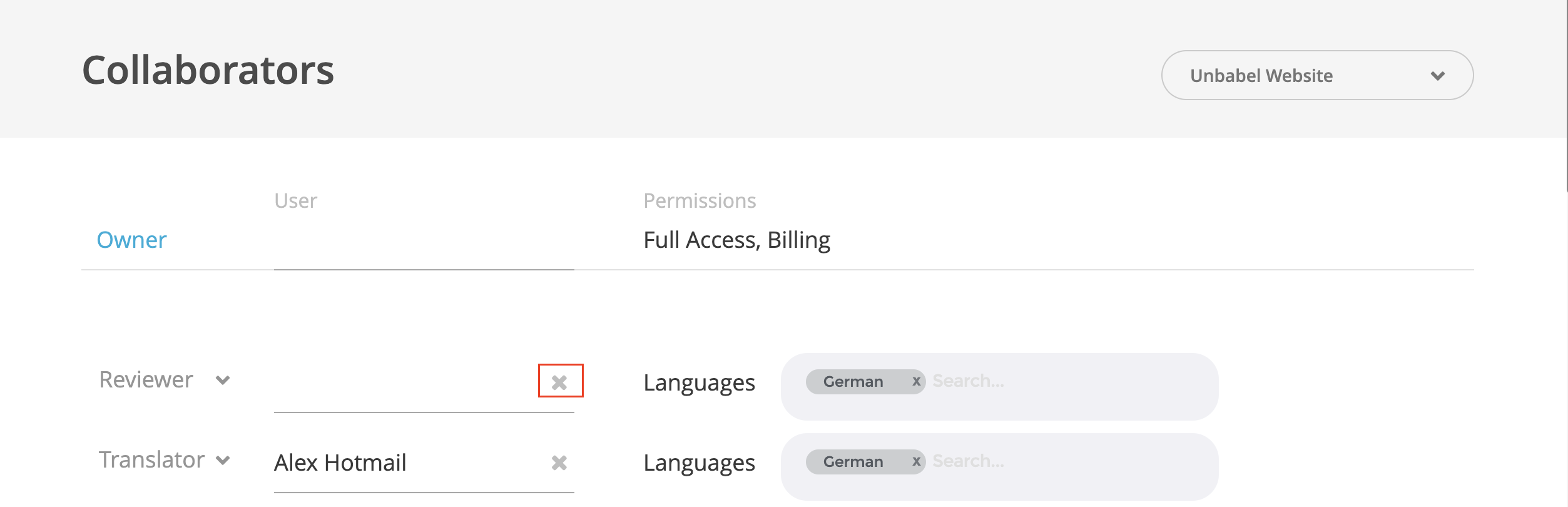This screenshot has width=1568, height=507.
Task: Click the Reviewer role label
Action: (x=146, y=380)
